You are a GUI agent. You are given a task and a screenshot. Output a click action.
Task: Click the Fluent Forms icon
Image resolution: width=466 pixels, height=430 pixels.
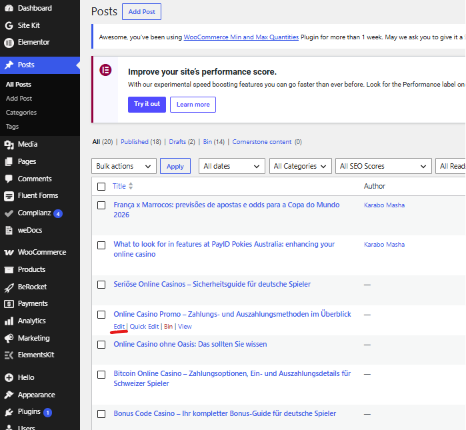9,196
